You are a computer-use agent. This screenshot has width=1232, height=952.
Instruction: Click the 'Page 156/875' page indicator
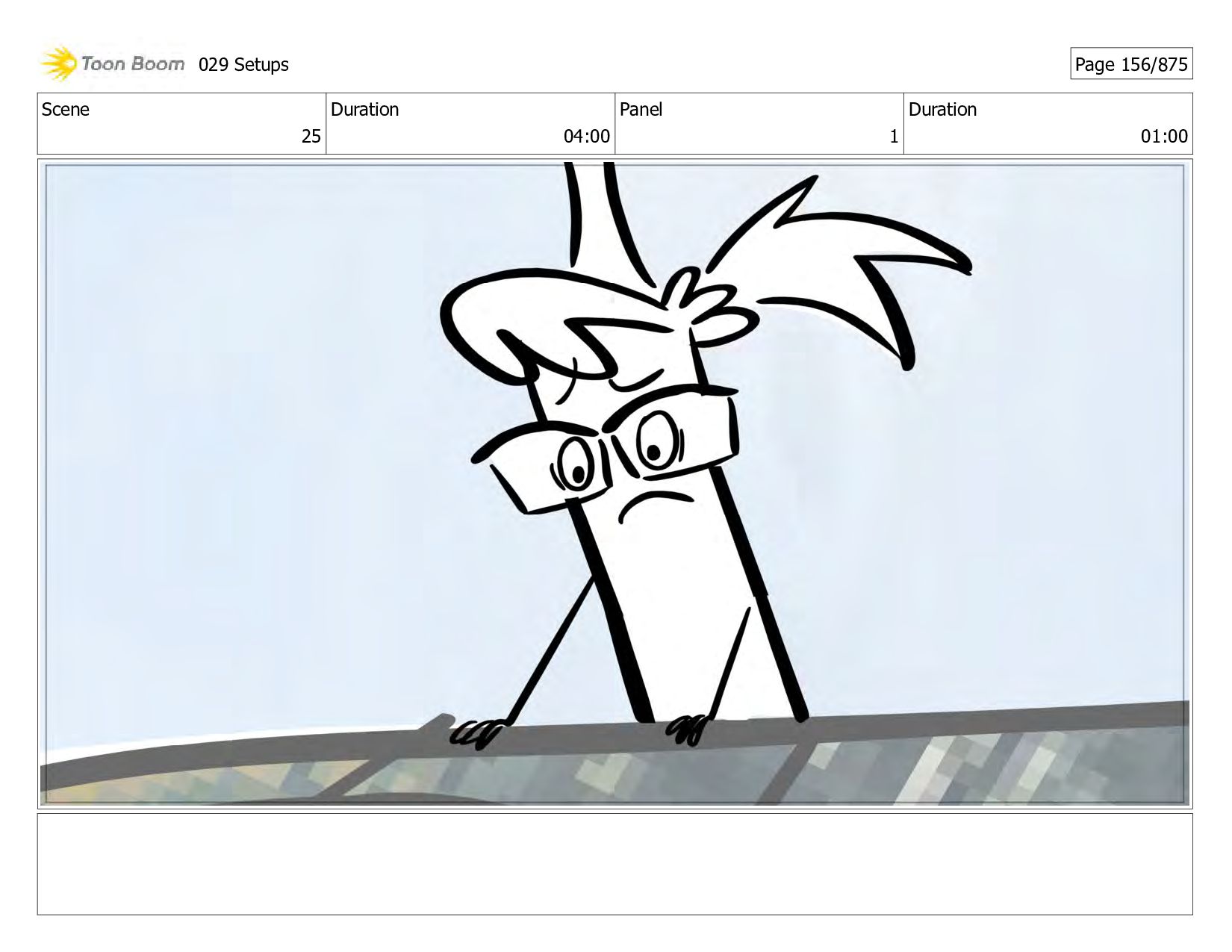click(1131, 64)
